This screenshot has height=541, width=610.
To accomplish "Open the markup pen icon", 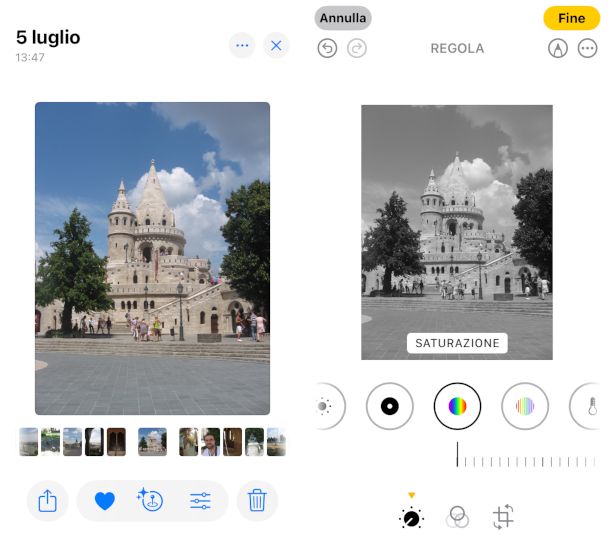I will [558, 48].
